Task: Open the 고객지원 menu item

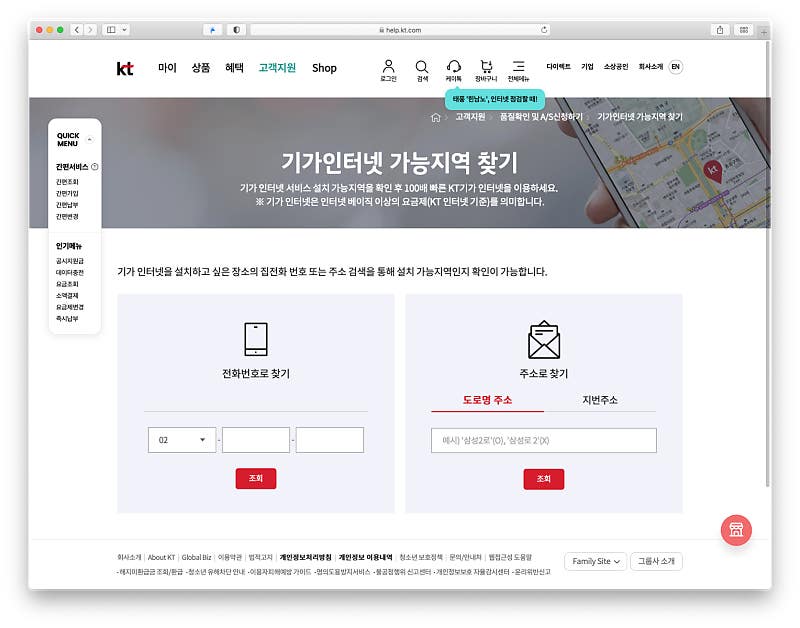Action: (x=277, y=68)
